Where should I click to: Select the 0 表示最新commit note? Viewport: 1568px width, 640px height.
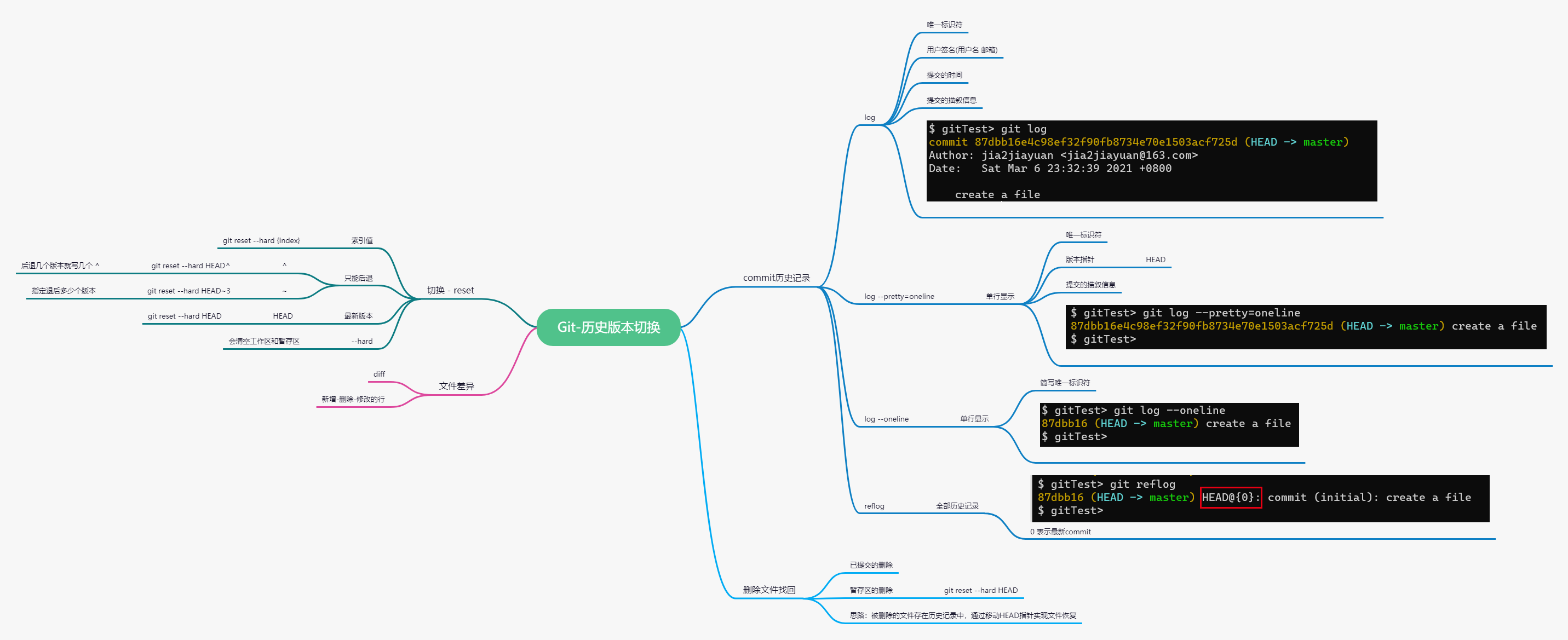[1060, 532]
